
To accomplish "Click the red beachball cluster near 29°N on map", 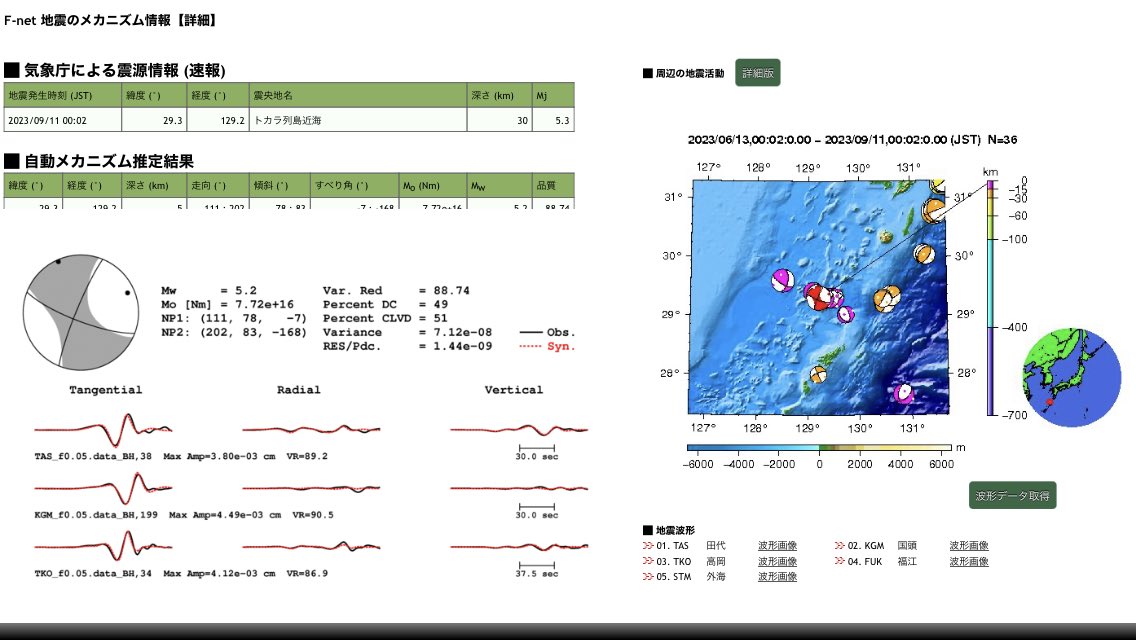I will [x=817, y=296].
